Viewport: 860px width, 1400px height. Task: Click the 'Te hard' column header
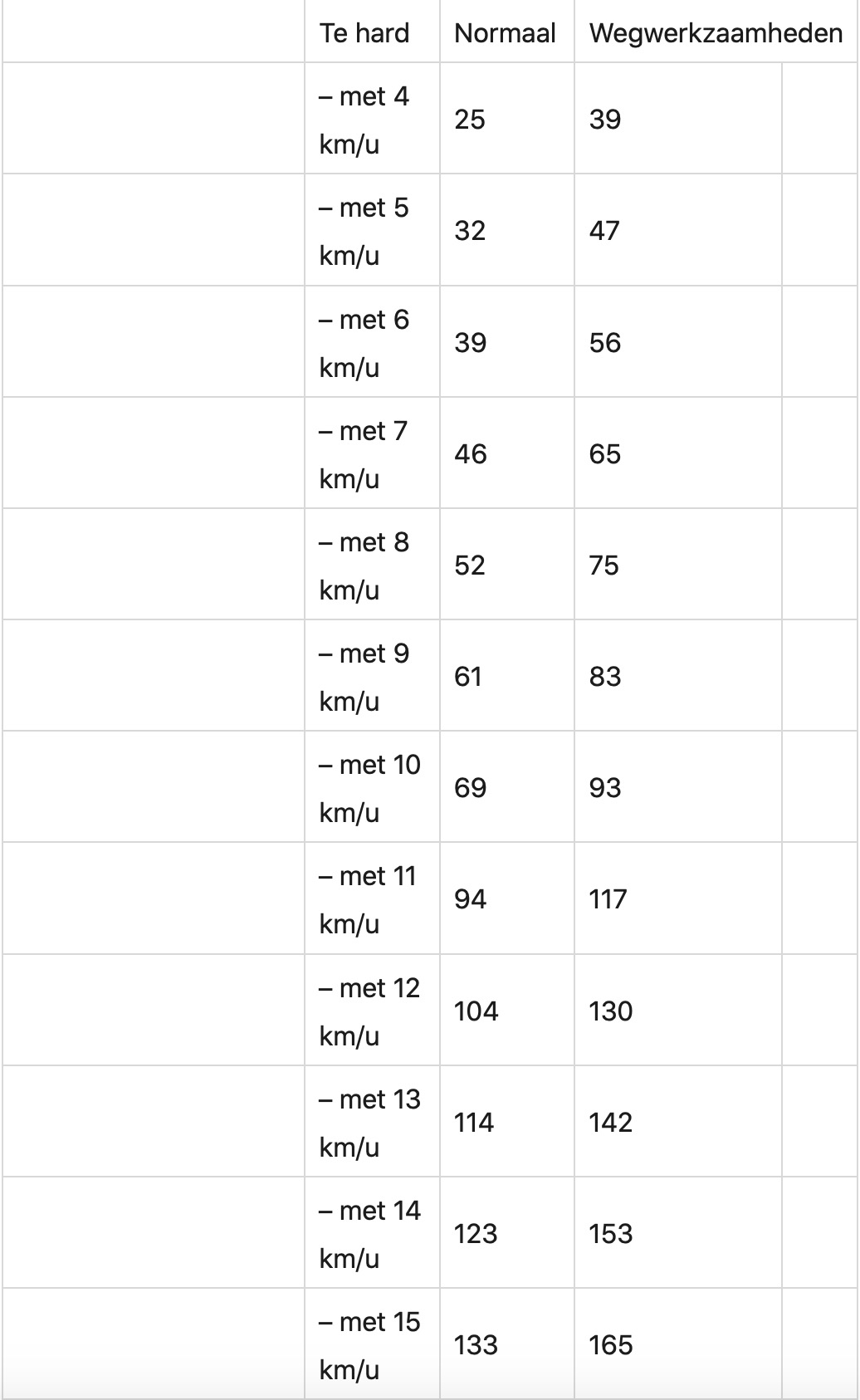click(364, 33)
